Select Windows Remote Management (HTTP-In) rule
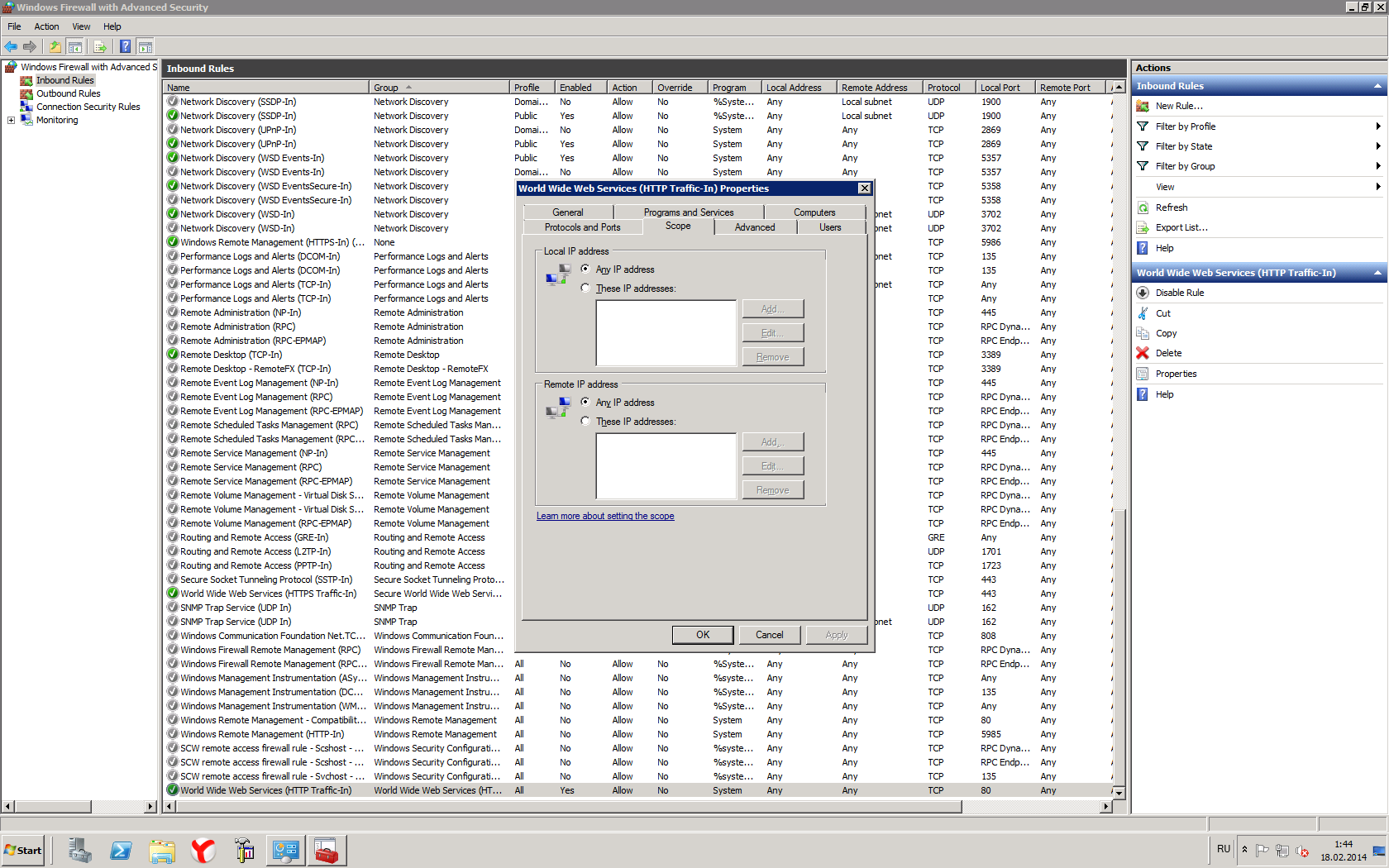This screenshot has height=868, width=1389. [x=262, y=734]
